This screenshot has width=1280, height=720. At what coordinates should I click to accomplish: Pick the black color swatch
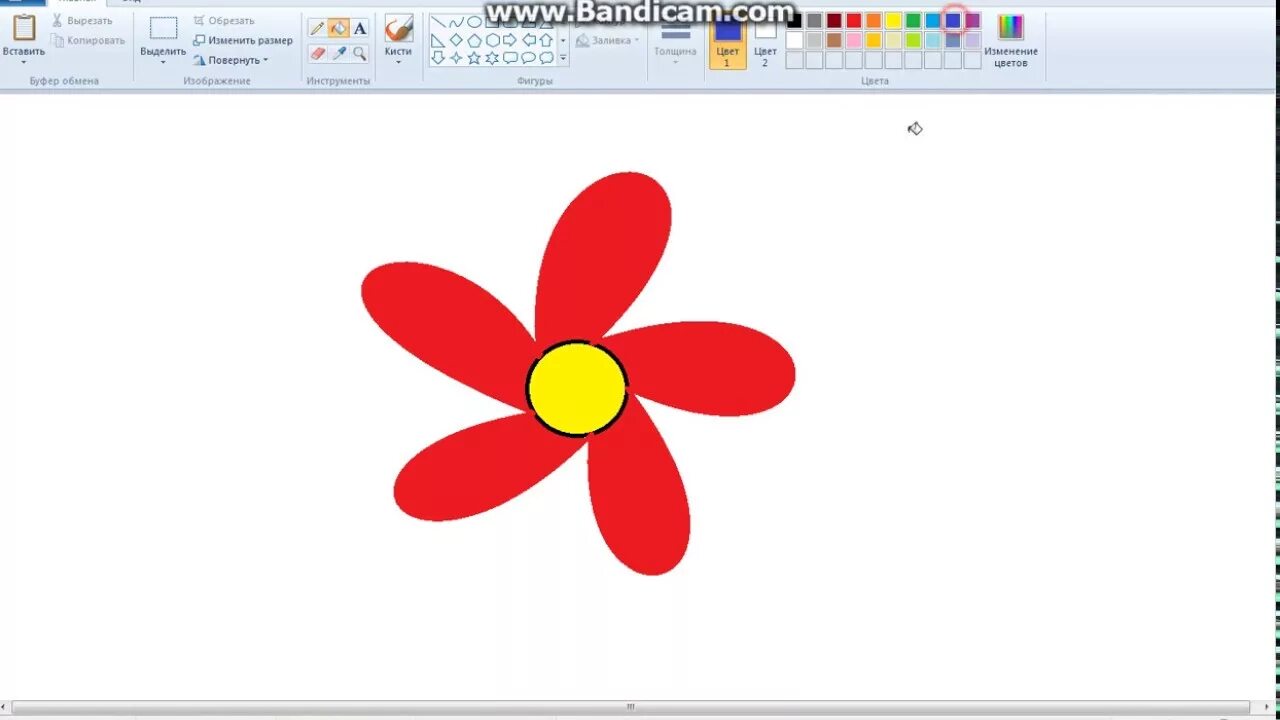pyautogui.click(x=794, y=20)
